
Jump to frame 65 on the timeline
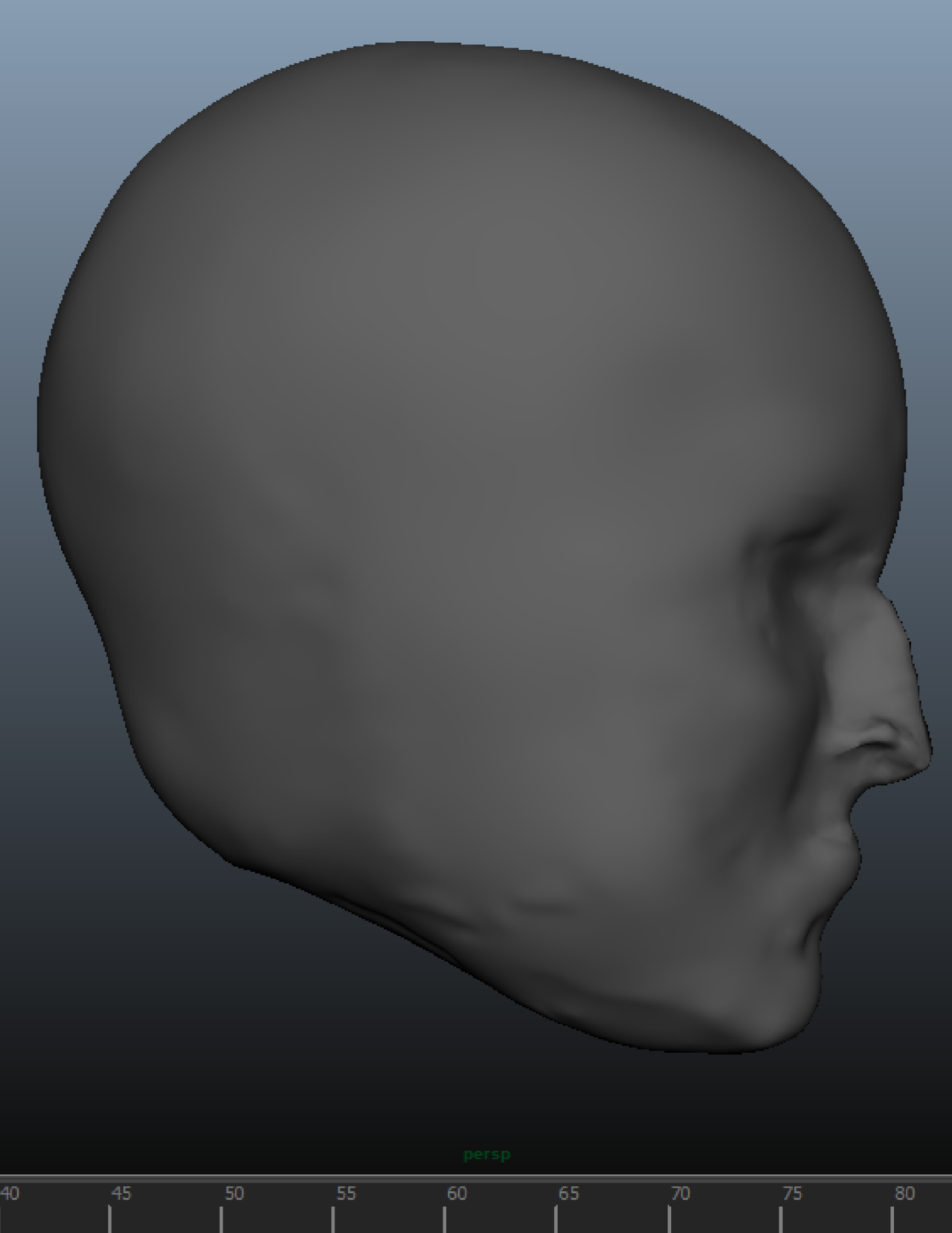(x=569, y=1194)
